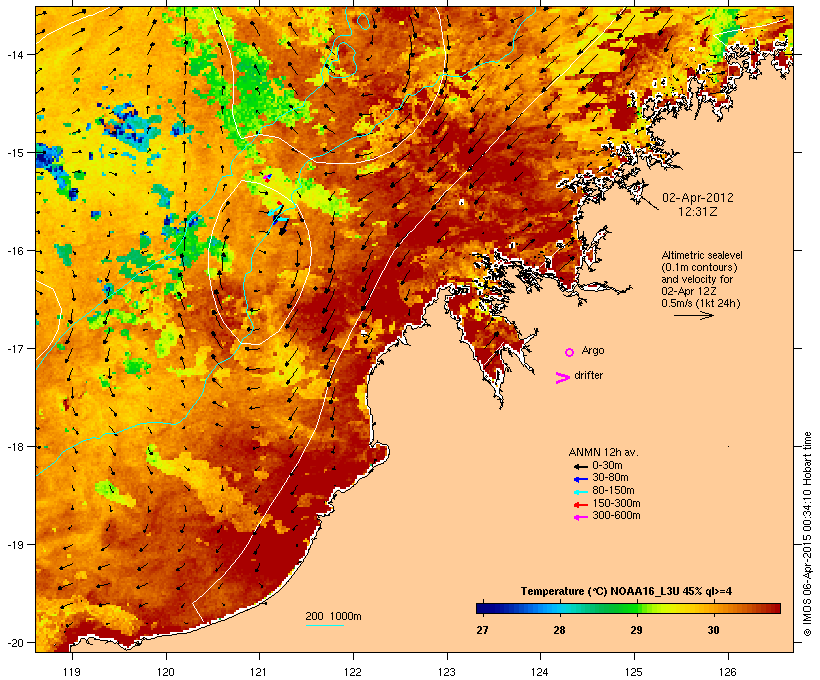Click the 'ANMN 12h av.' heading

pos(603,452)
